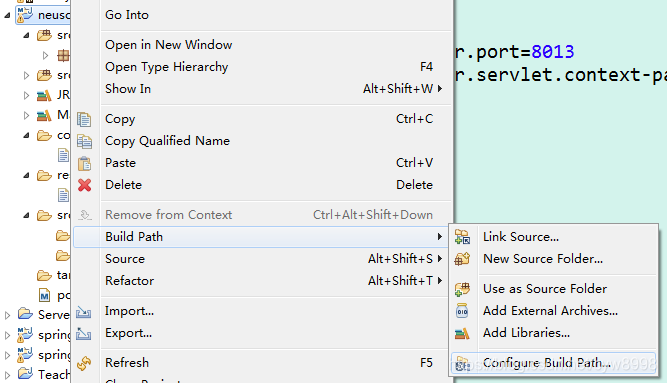Click the Add External Archives jar icon
The width and height of the screenshot is (667, 383).
462,311
